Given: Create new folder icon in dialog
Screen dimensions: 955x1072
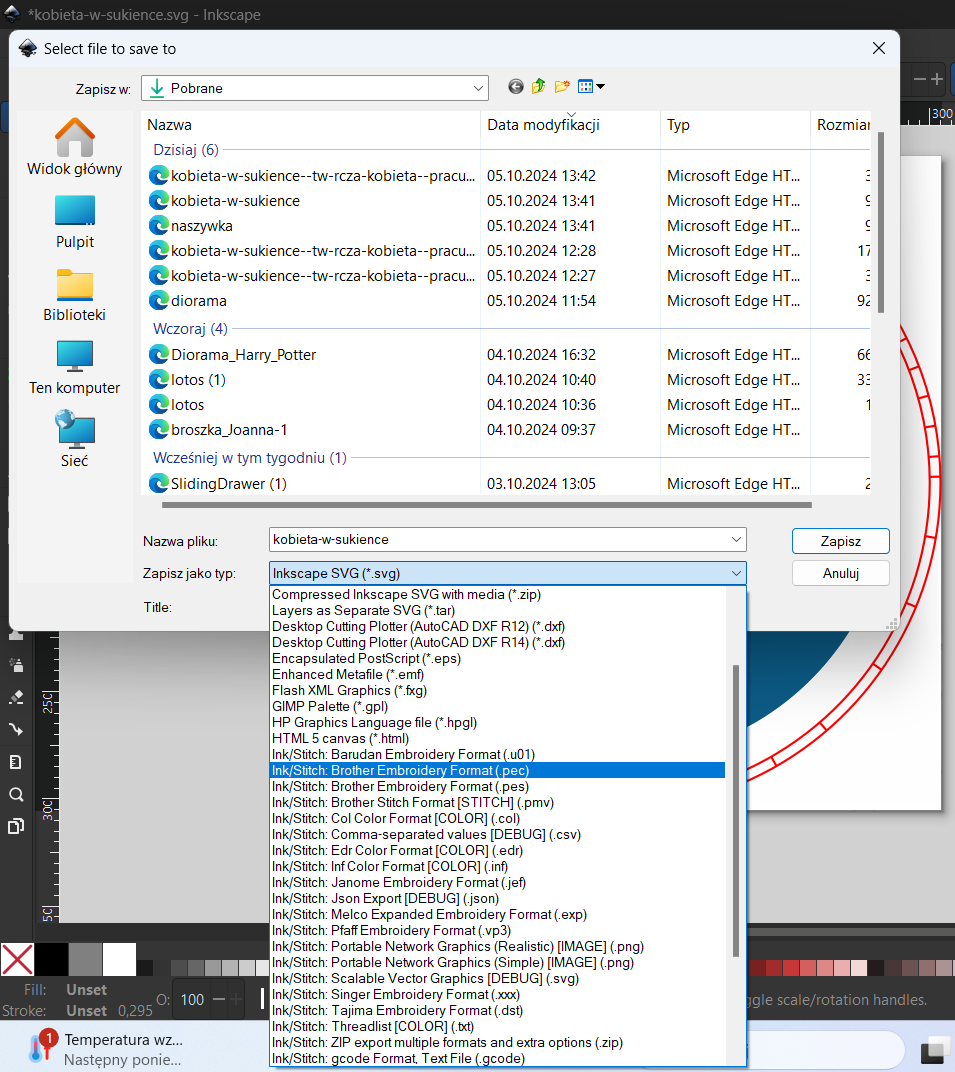Looking at the screenshot, I should point(562,86).
